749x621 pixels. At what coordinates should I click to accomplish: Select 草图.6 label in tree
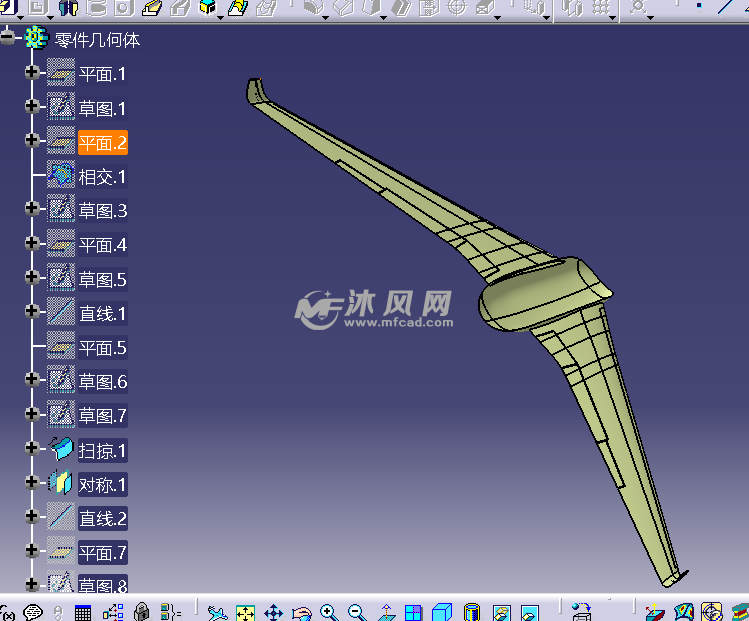click(103, 382)
